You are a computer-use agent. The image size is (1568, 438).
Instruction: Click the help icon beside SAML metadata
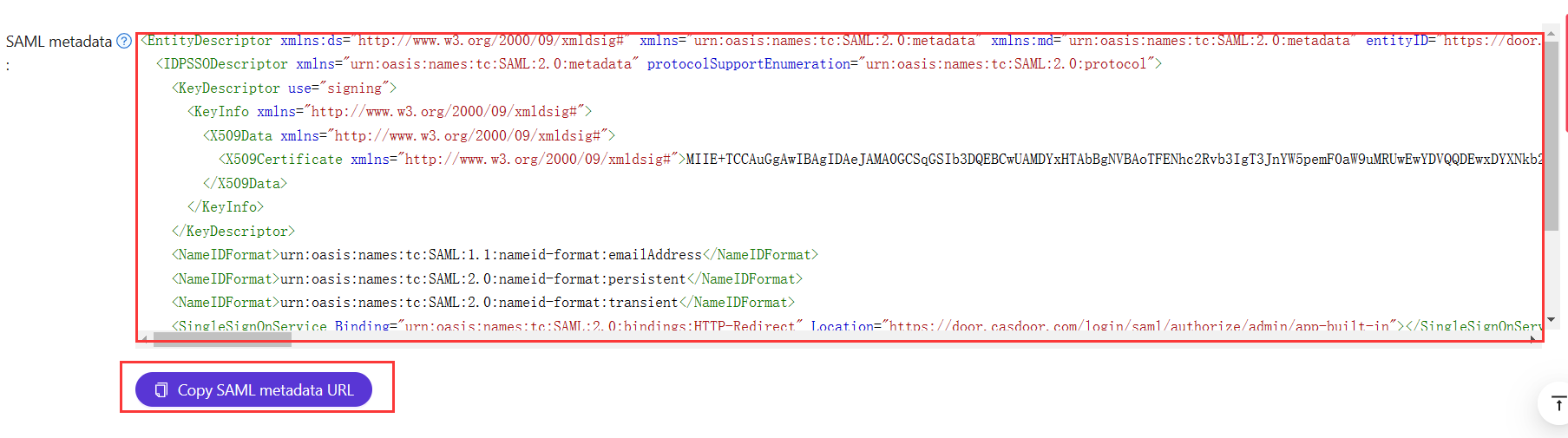click(x=124, y=41)
